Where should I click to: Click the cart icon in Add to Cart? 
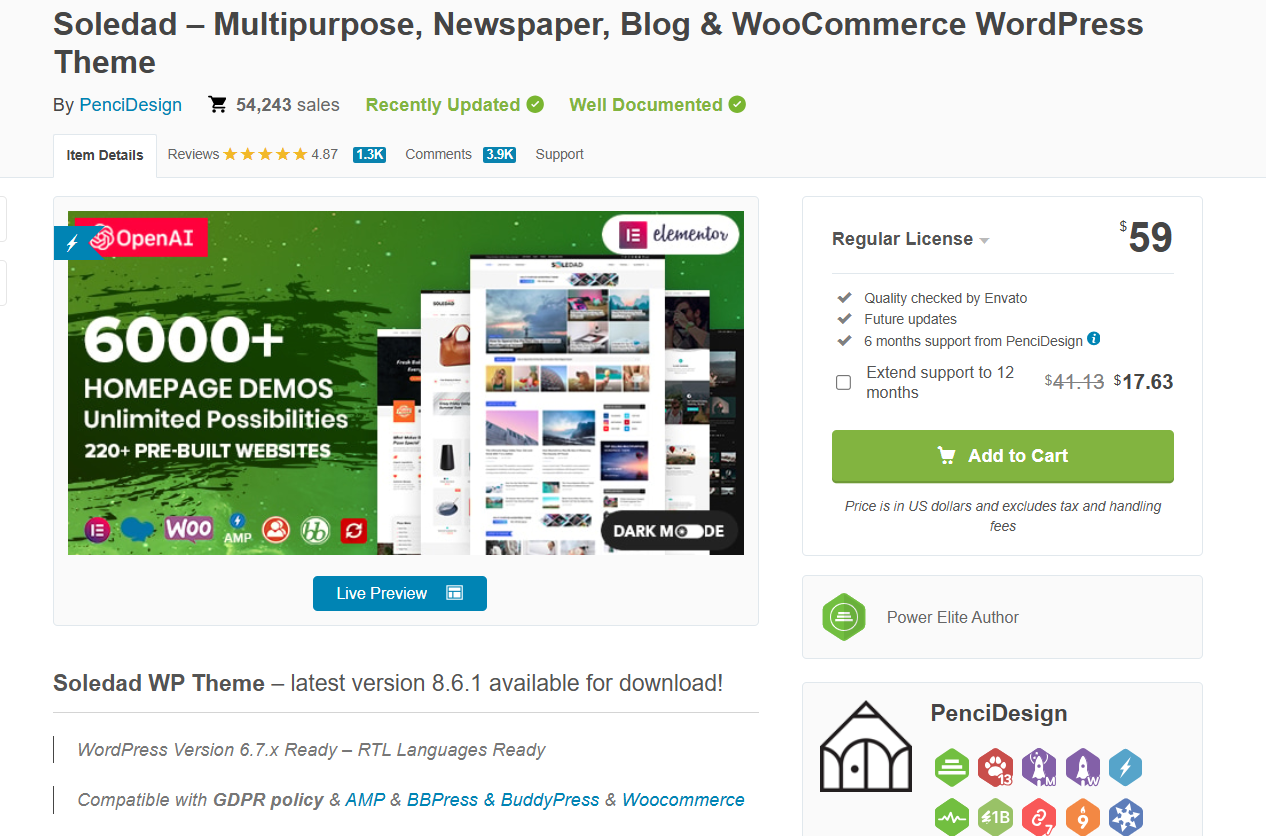click(946, 456)
